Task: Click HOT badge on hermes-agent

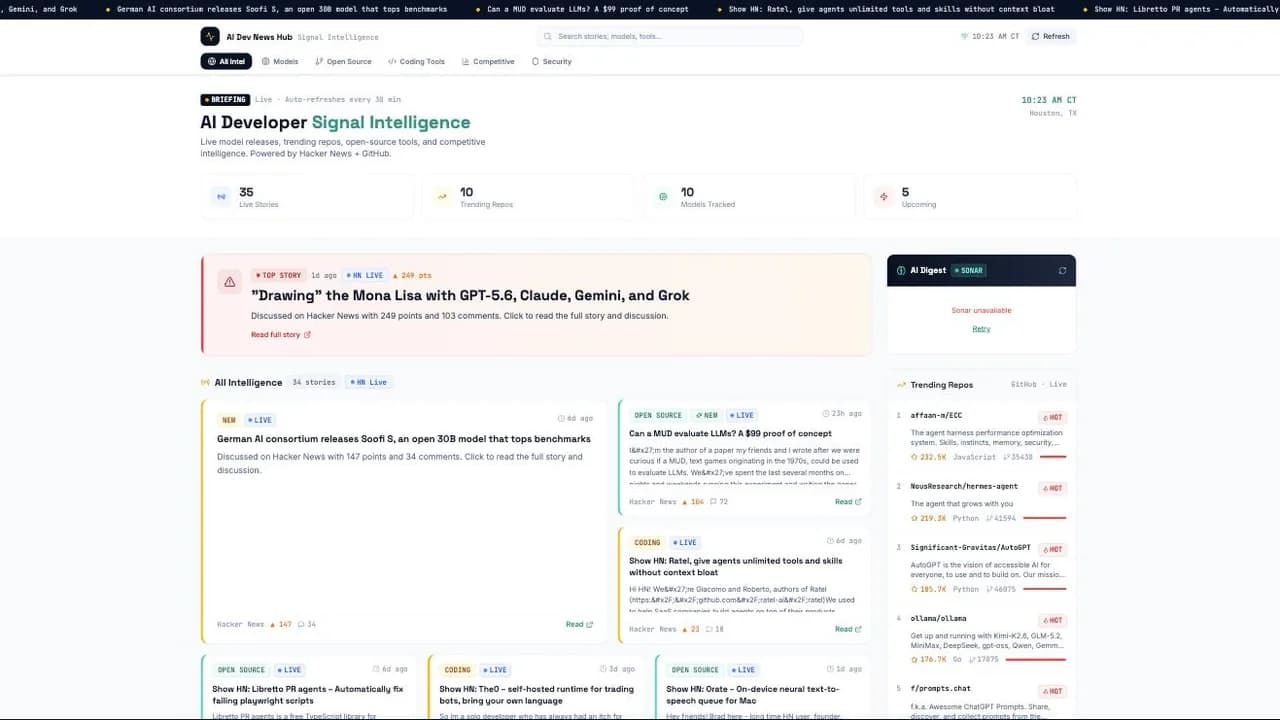Action: pyautogui.click(x=1052, y=488)
